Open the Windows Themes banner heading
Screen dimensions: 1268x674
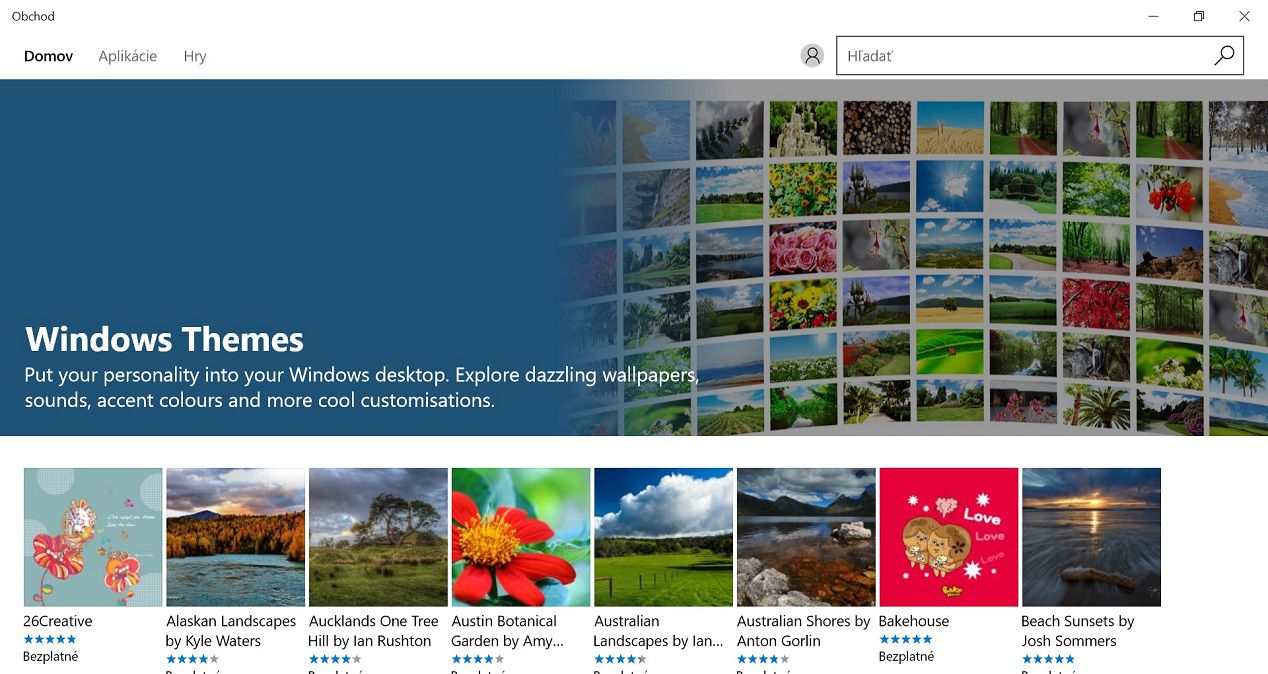pos(164,339)
